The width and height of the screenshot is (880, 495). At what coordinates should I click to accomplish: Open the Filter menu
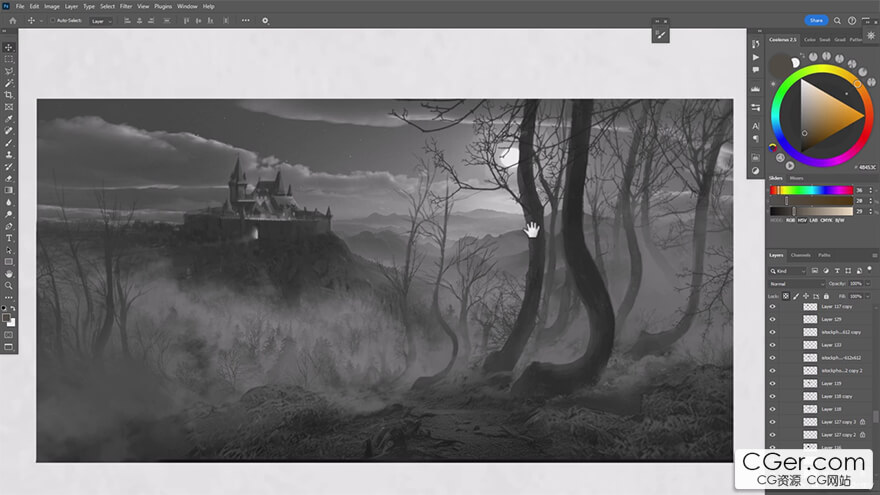click(x=126, y=6)
